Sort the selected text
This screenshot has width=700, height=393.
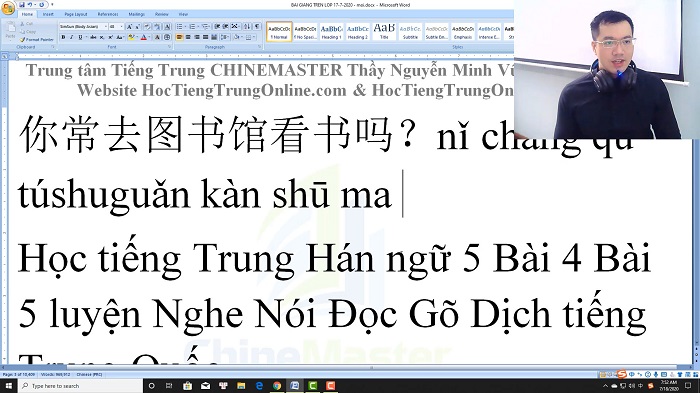pos(247,26)
